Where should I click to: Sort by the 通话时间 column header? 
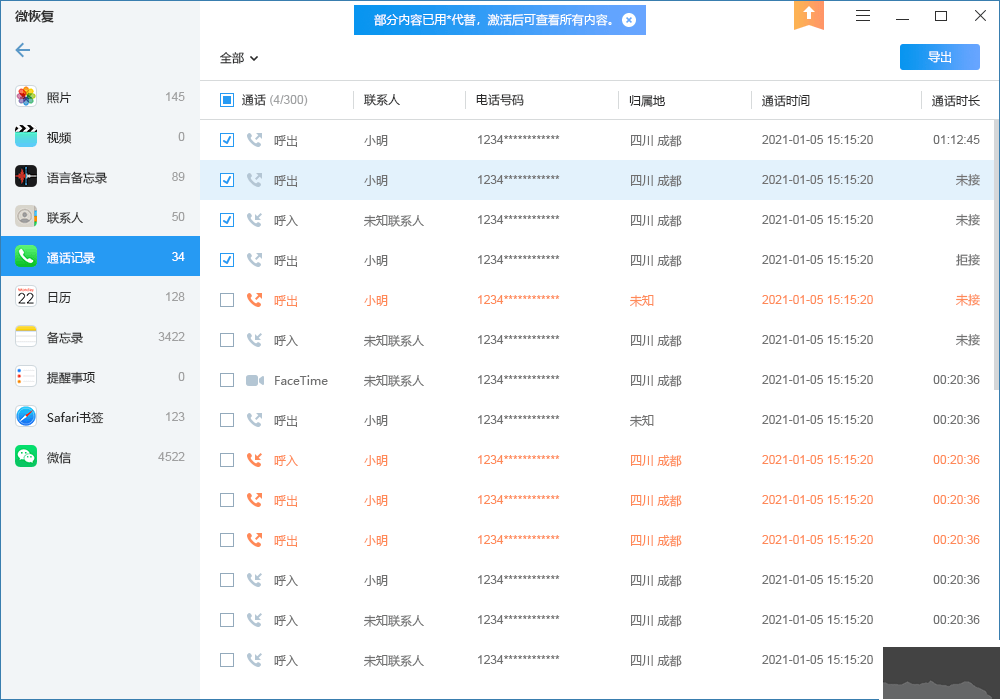pyautogui.click(x=785, y=101)
